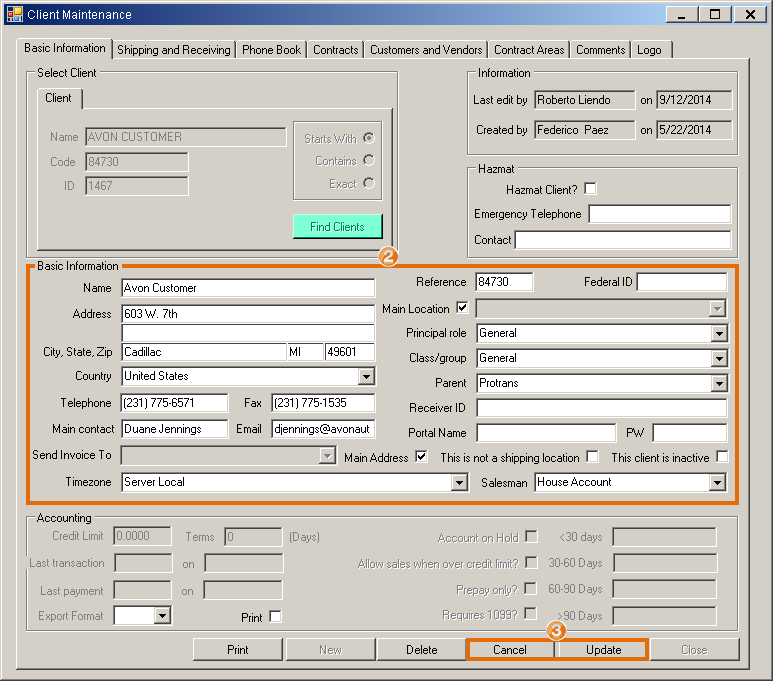Switch to the Comments tab
This screenshot has height=681, width=773.
pos(600,50)
